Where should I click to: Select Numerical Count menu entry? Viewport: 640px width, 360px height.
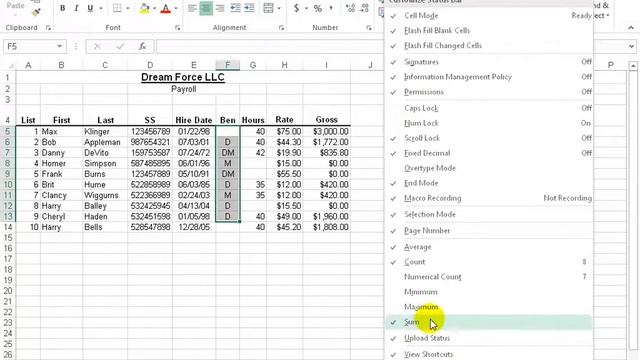point(489,277)
